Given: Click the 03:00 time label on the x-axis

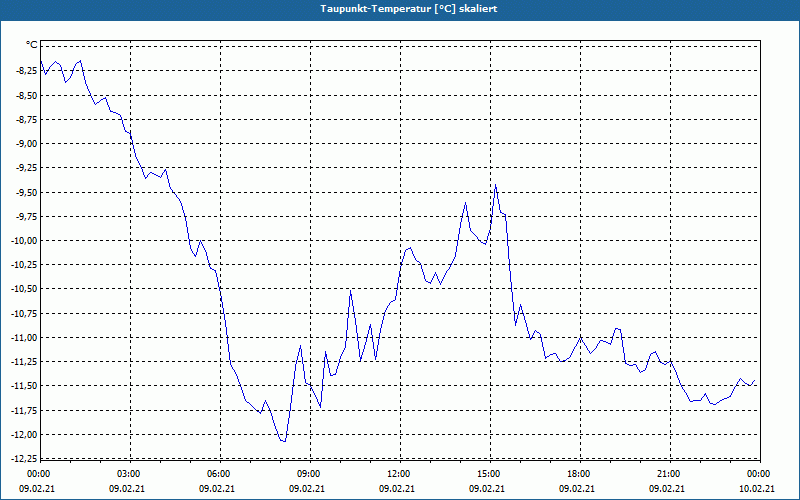Looking at the screenshot, I should pyautogui.click(x=130, y=474).
